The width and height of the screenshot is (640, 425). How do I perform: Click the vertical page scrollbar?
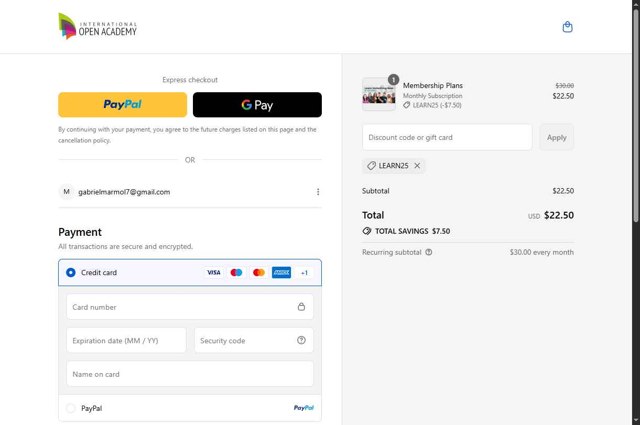(x=636, y=116)
